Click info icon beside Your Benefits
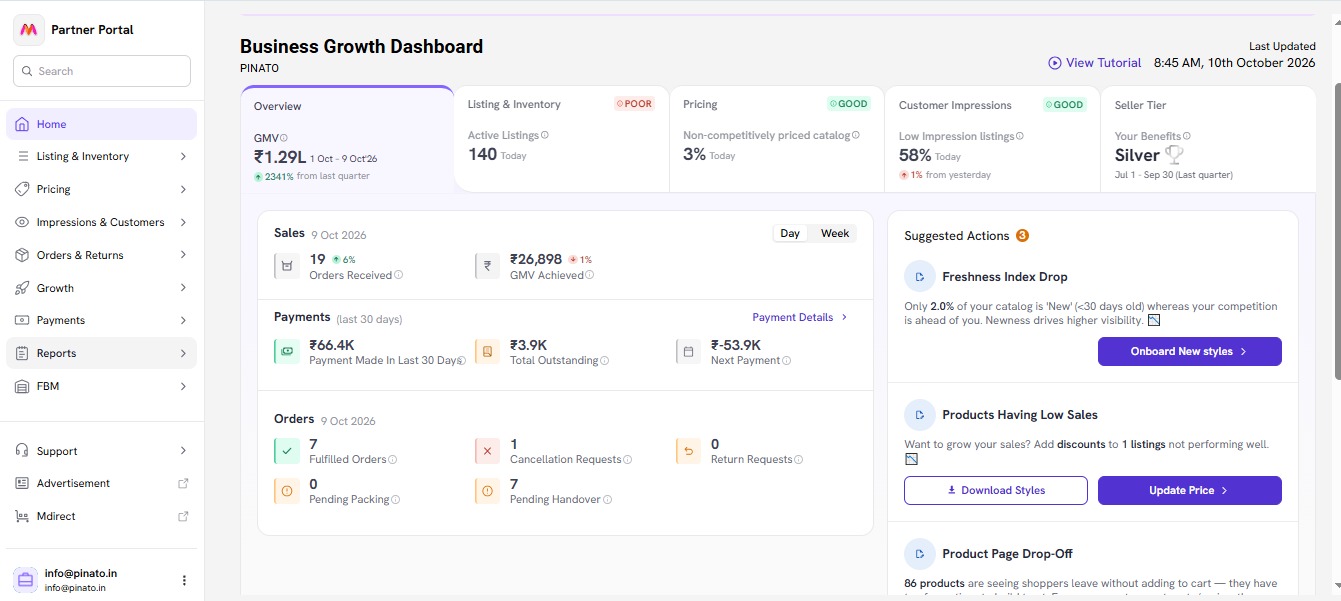 [x=1187, y=136]
